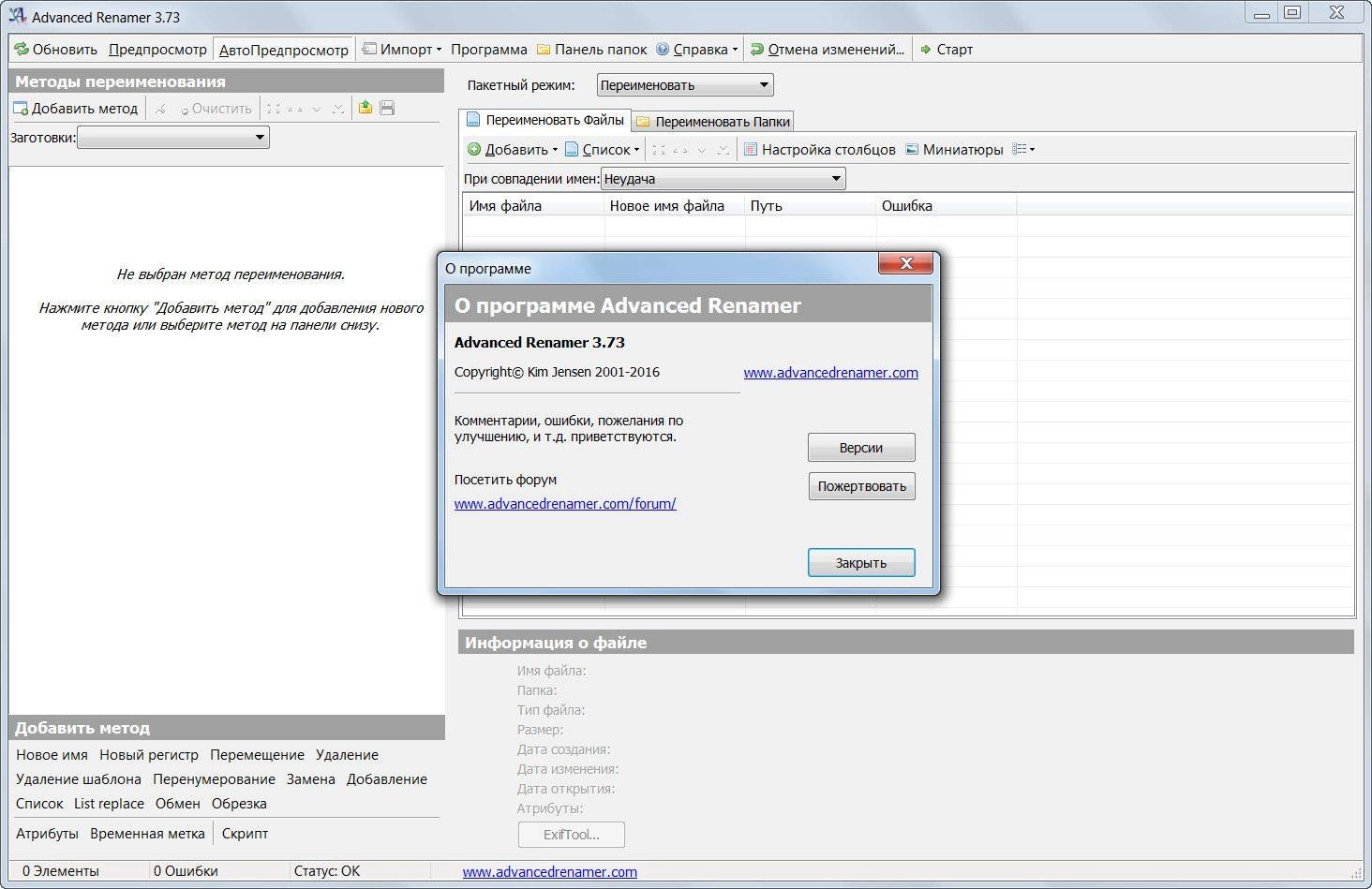The image size is (1372, 889).
Task: Open При совпадении имен Неудача dropdown
Action: (x=723, y=179)
